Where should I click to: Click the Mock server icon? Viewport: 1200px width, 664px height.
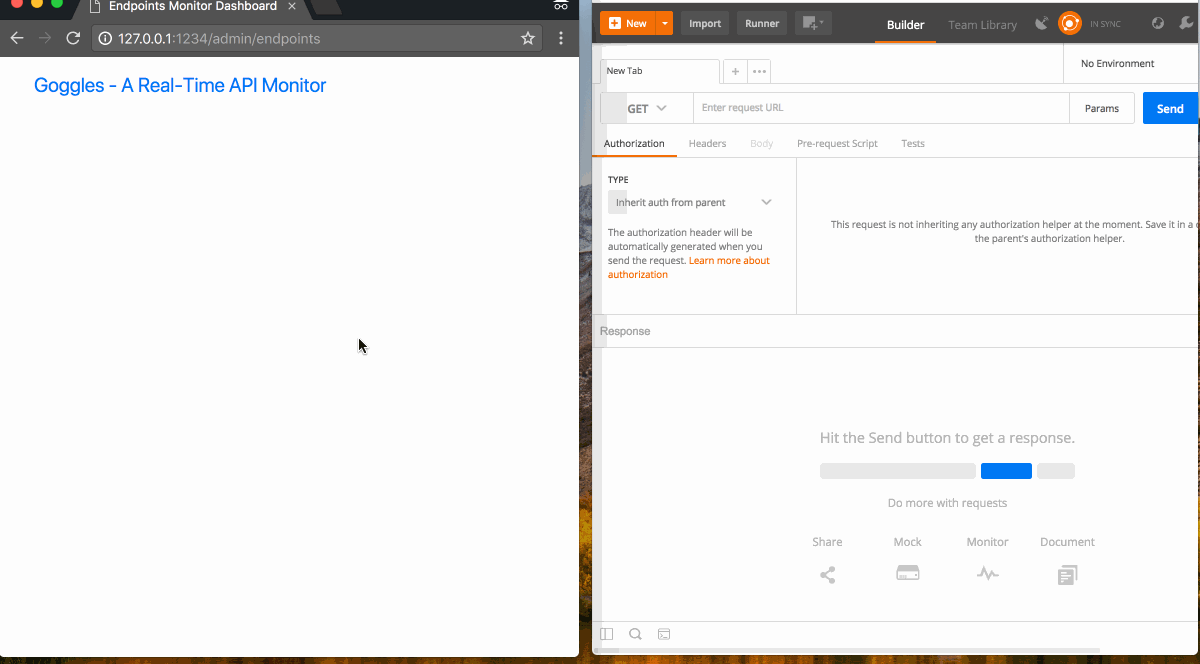(x=908, y=572)
